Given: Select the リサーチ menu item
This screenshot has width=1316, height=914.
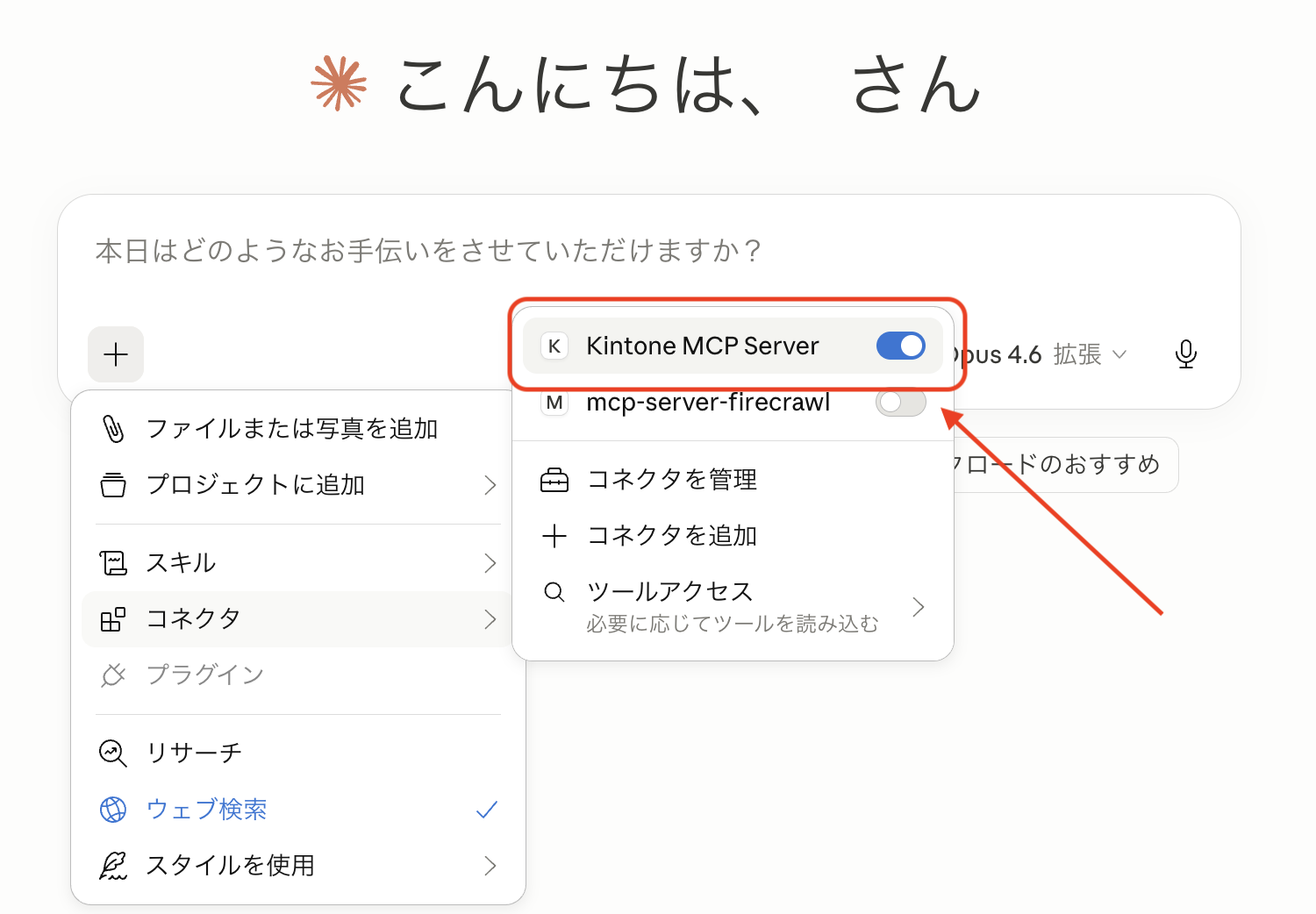Looking at the screenshot, I should tap(297, 753).
